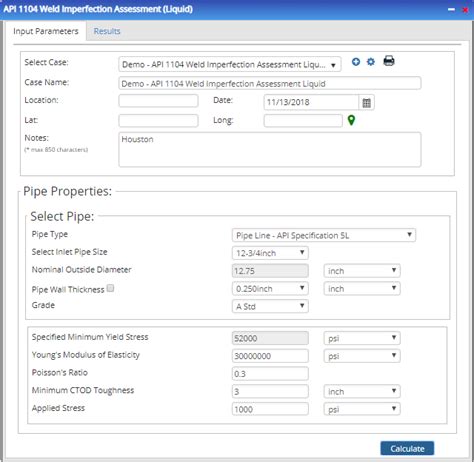
Task: Focus the Case Name field
Action: pos(270,83)
